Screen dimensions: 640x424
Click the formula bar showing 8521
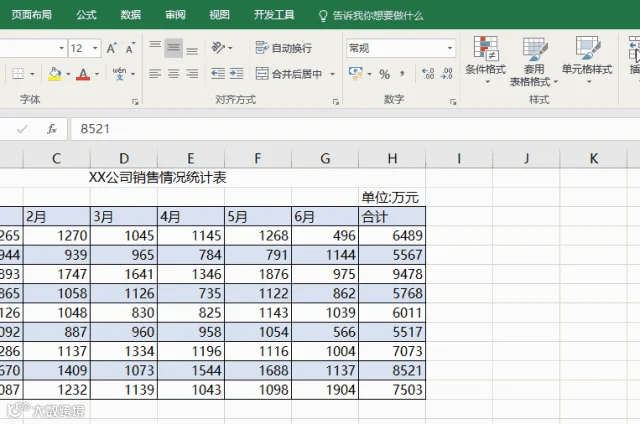pyautogui.click(x=355, y=129)
